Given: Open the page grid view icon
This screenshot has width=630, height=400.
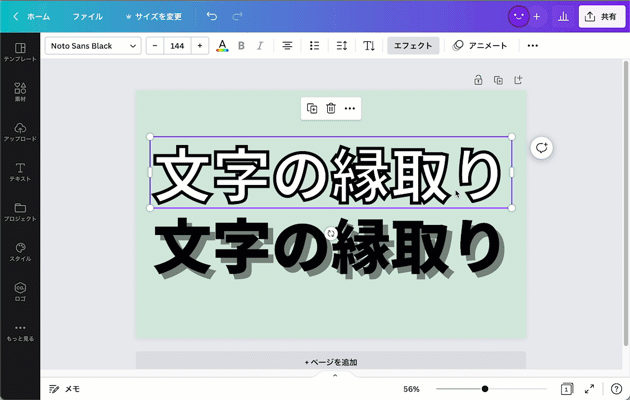Looking at the screenshot, I should coord(567,389).
